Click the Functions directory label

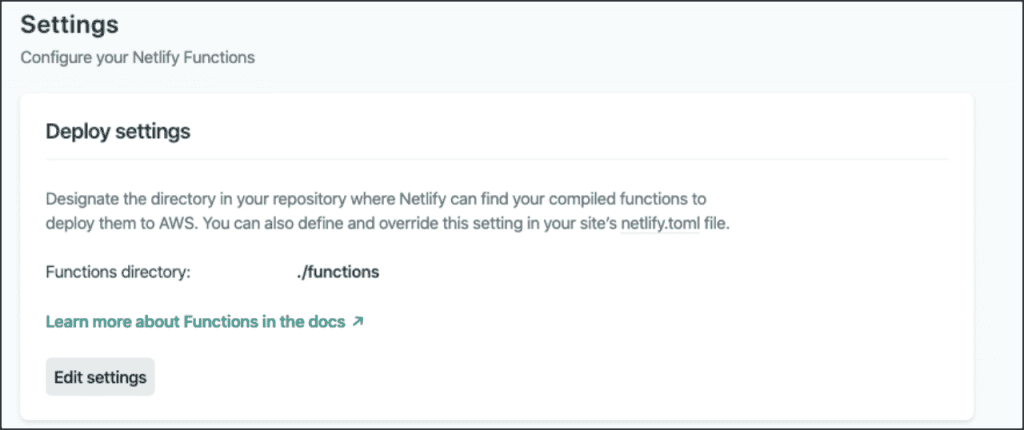118,272
